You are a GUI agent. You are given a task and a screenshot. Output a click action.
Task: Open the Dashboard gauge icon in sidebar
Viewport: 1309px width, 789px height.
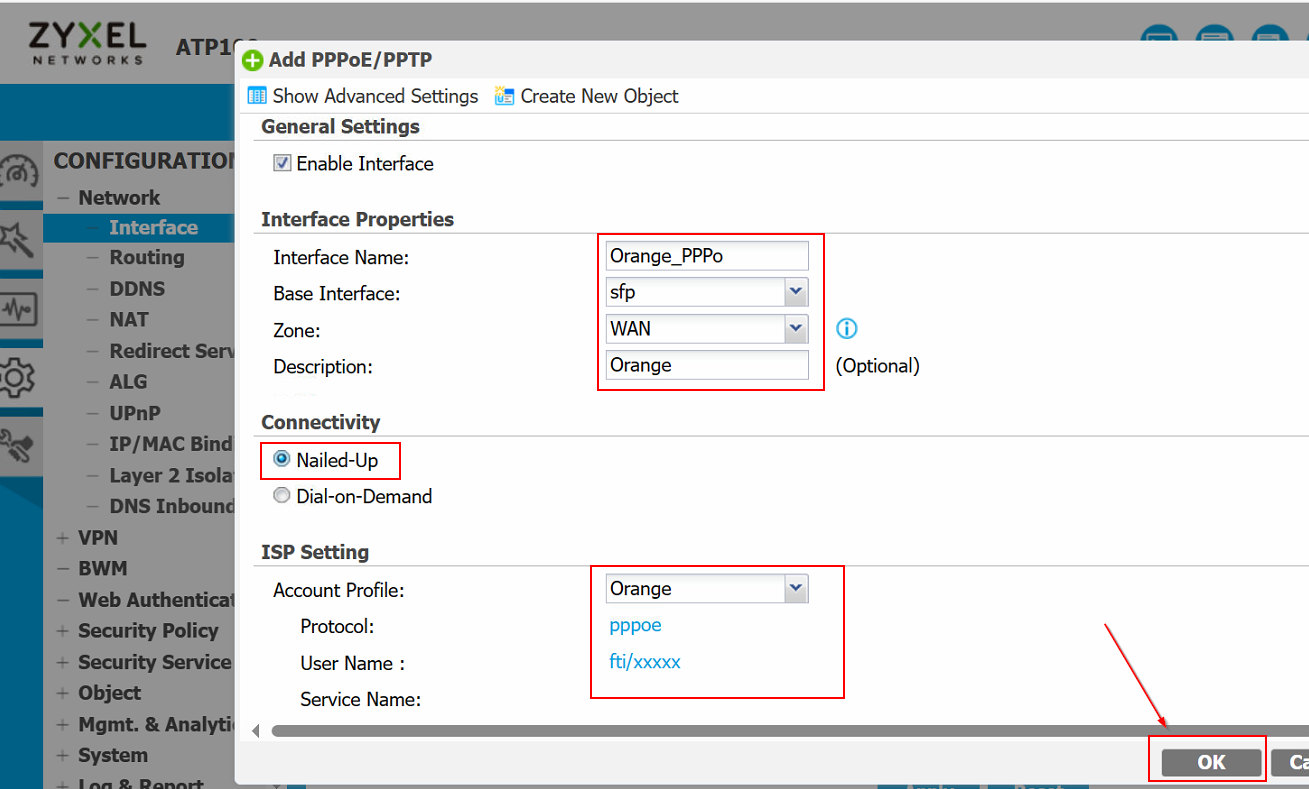tap(21, 172)
